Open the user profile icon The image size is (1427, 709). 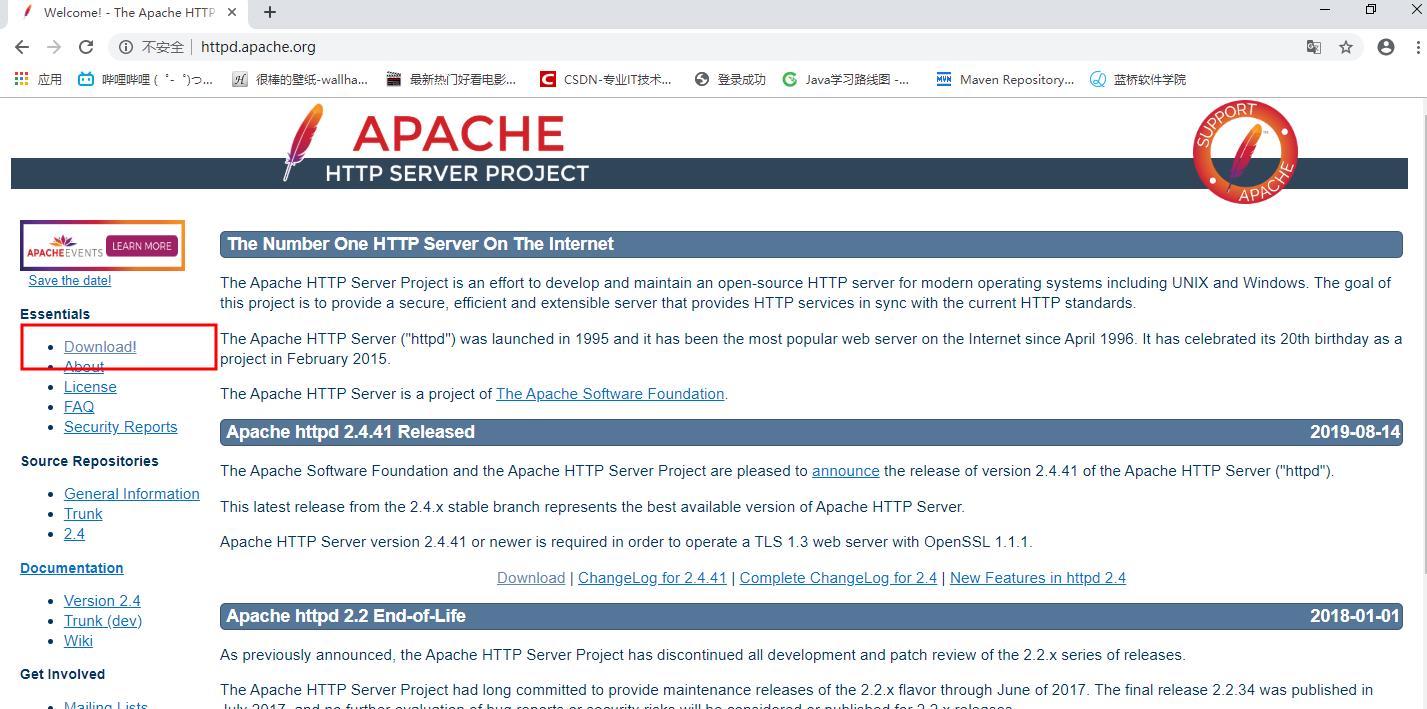pyautogui.click(x=1386, y=47)
